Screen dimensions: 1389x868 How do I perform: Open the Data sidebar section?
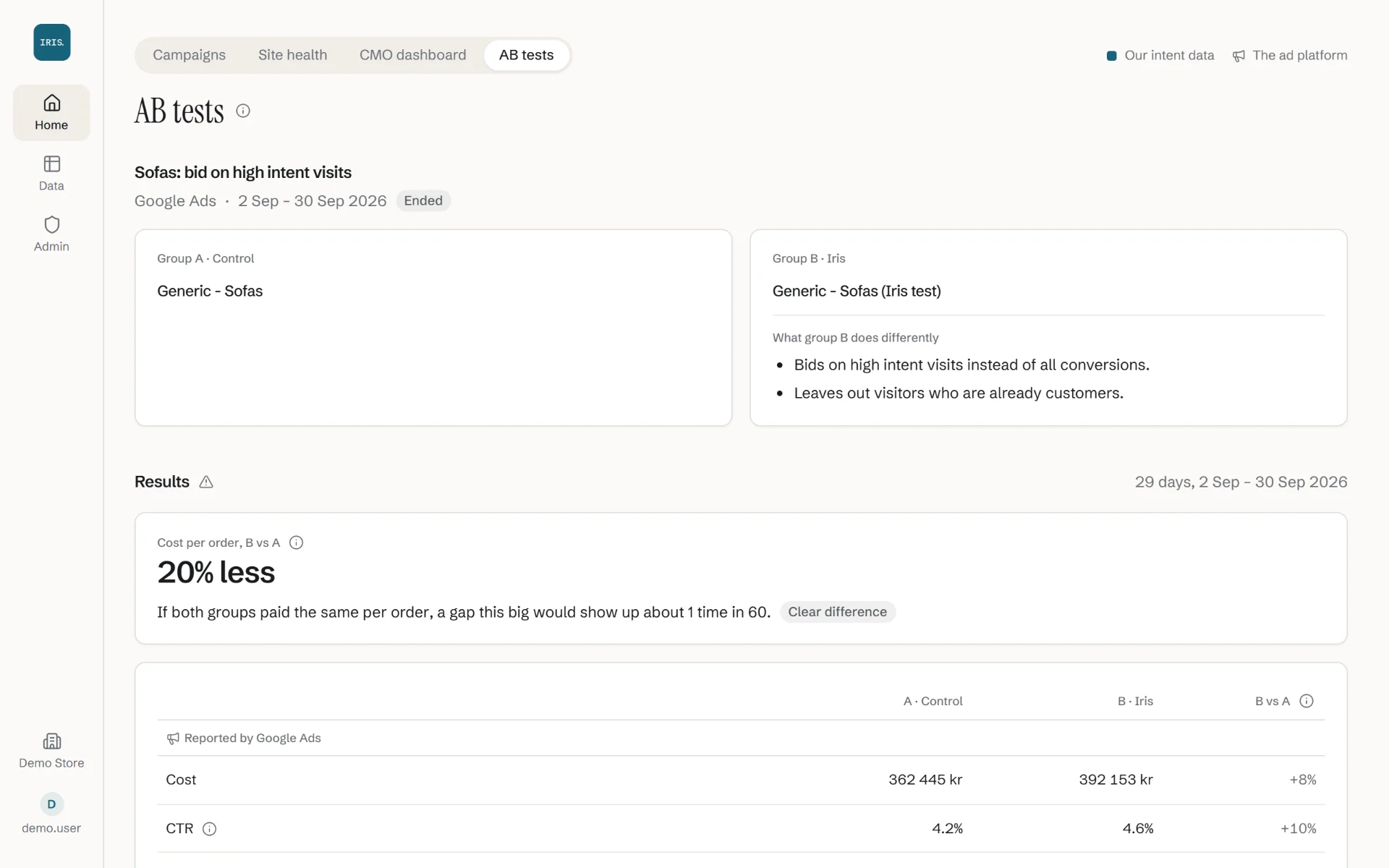(51, 174)
